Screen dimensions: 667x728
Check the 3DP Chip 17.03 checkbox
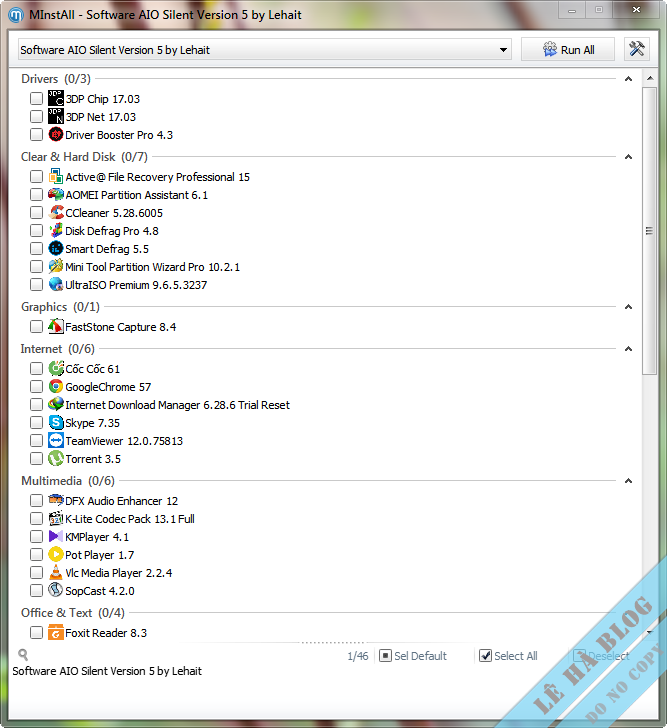pyautogui.click(x=36, y=98)
